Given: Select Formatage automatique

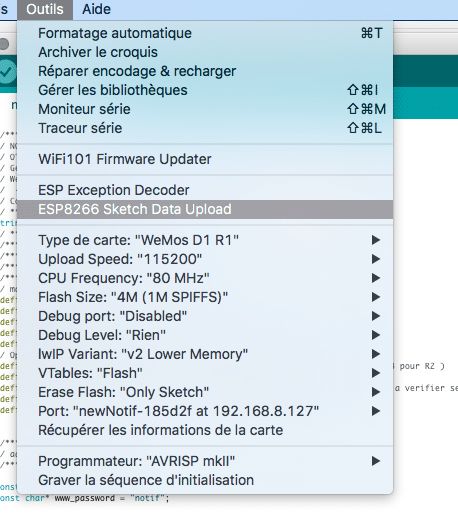Looking at the screenshot, I should 205,33.
